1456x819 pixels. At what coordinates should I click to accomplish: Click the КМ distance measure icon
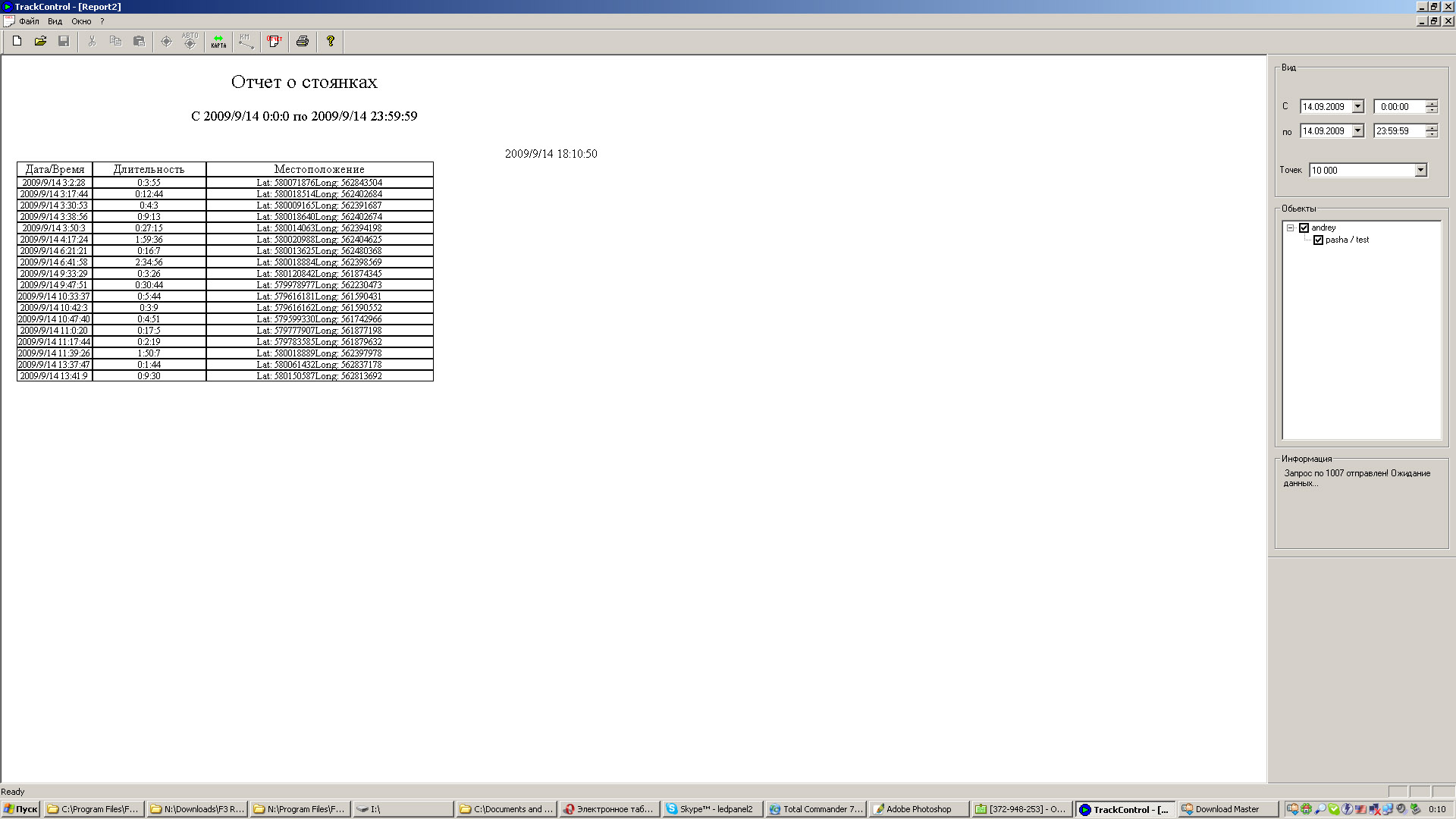pos(246,41)
